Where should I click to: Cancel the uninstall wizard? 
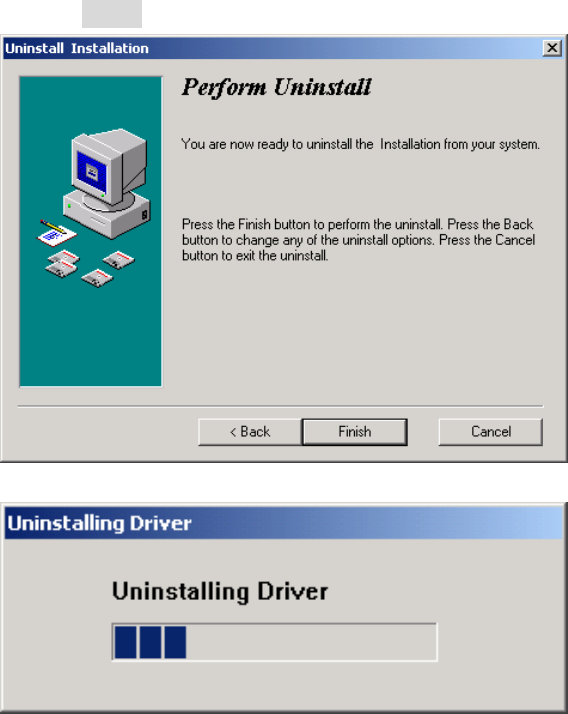click(491, 432)
